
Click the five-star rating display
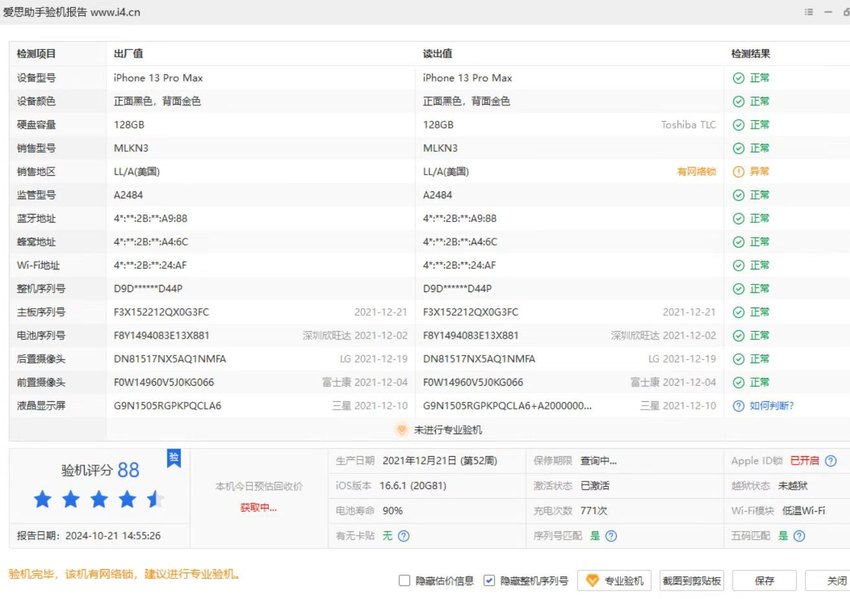tap(98, 499)
